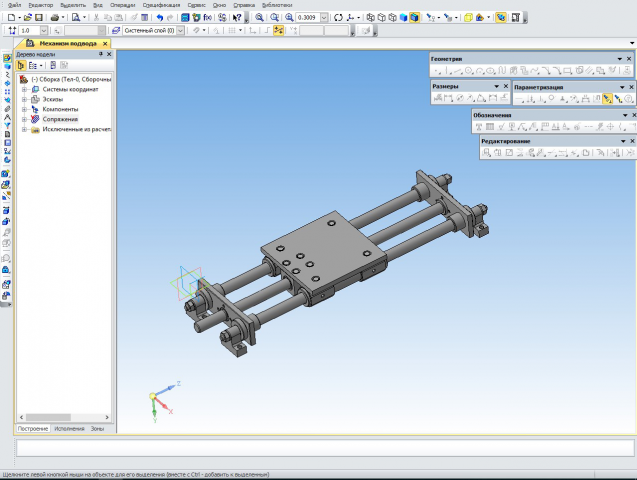Toggle the highlighted snap button in current-state bar
Viewport: 637px width, 480px height.
[x=279, y=31]
